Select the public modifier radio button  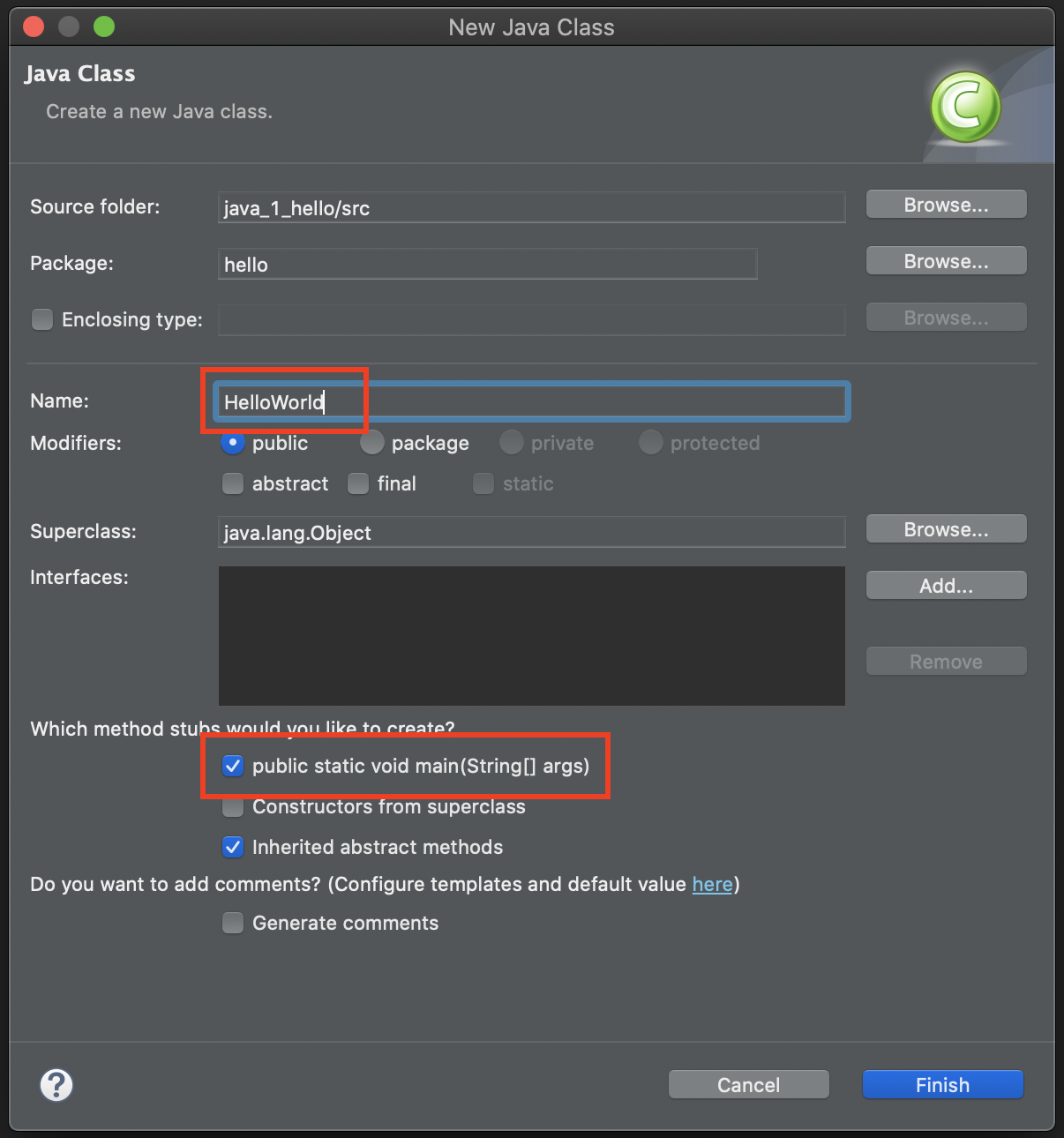(233, 443)
